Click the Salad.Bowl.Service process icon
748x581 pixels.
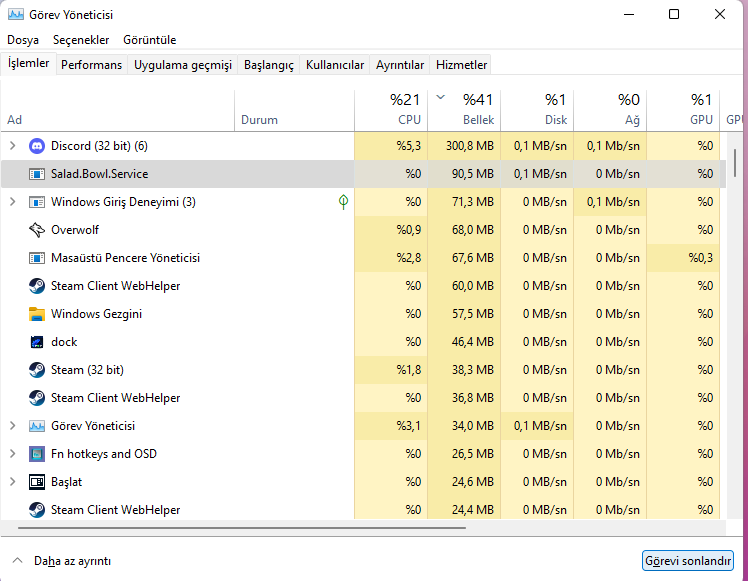38,174
